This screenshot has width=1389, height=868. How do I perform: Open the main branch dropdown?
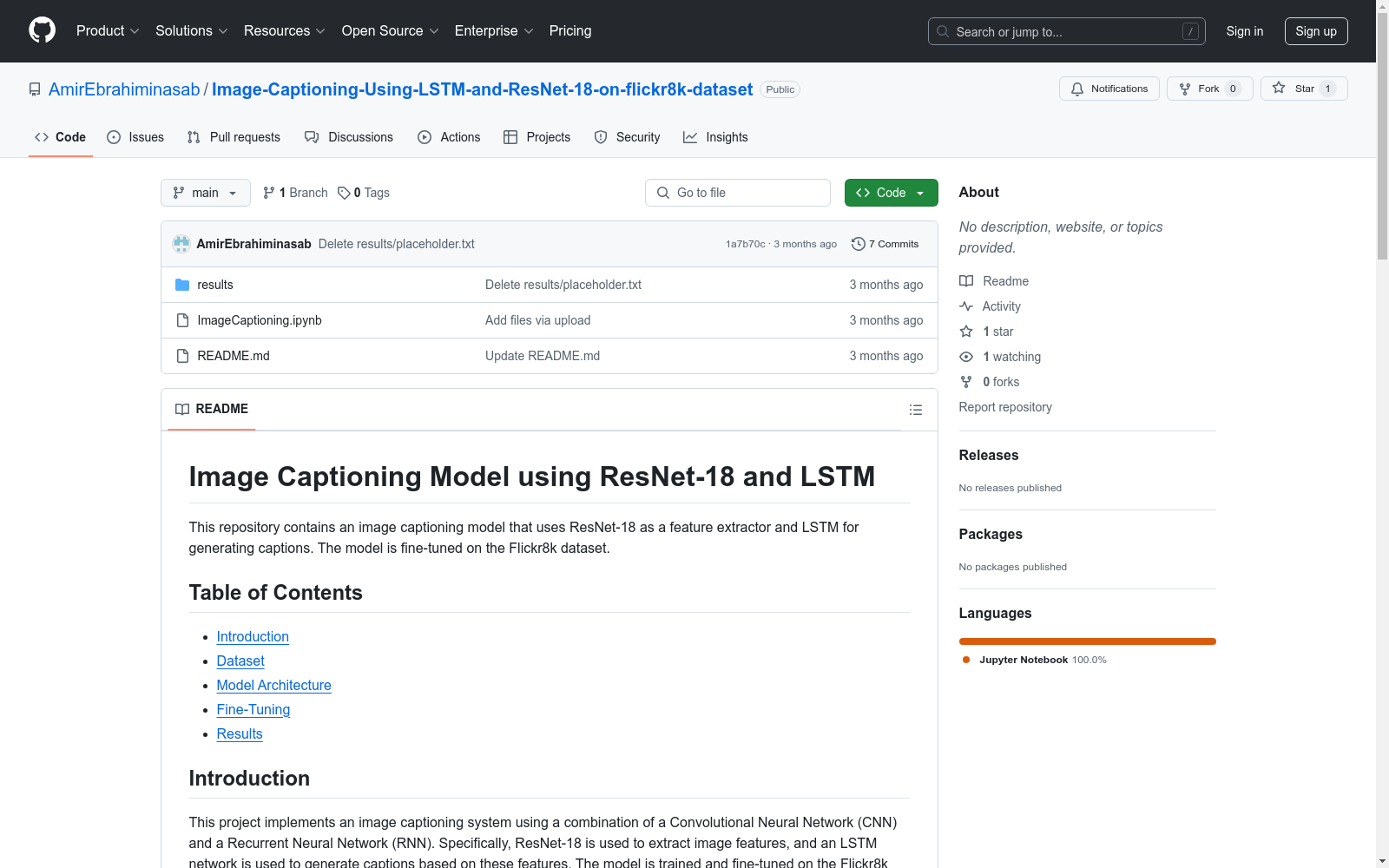click(x=205, y=193)
